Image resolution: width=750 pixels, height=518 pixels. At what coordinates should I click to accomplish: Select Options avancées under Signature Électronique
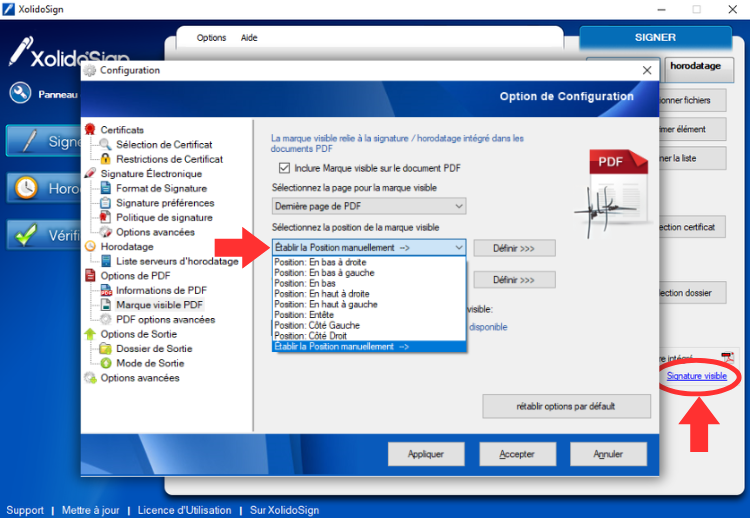155,232
